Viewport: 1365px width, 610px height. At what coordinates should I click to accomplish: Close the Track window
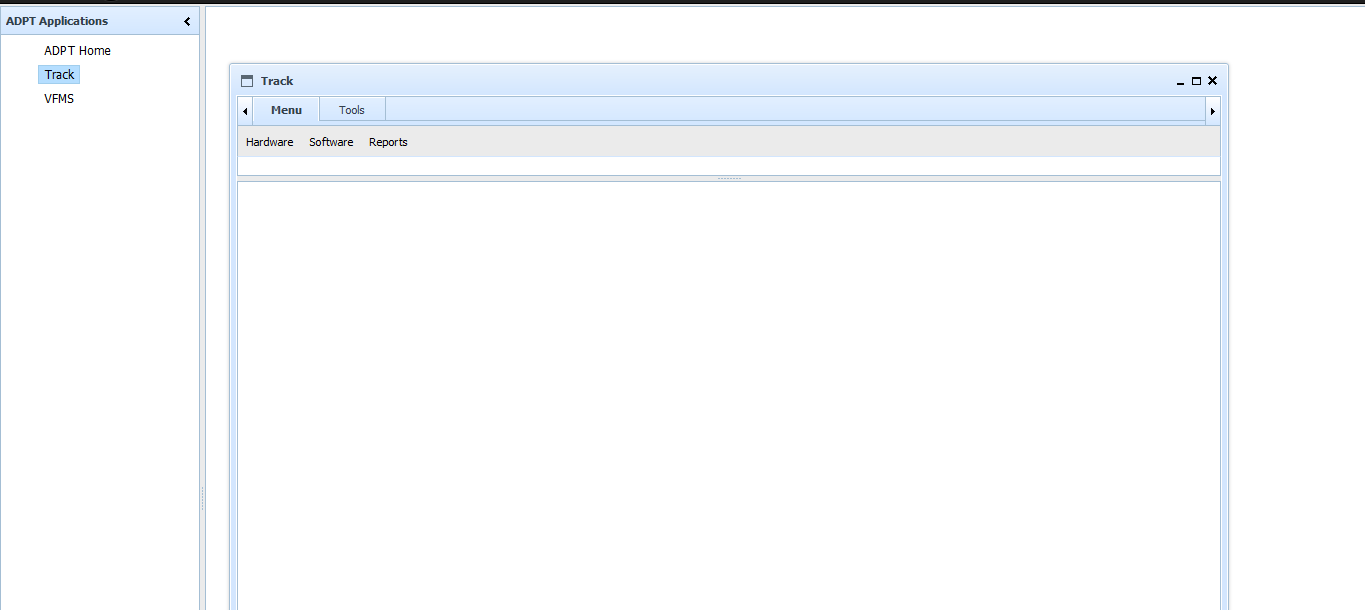tap(1212, 81)
